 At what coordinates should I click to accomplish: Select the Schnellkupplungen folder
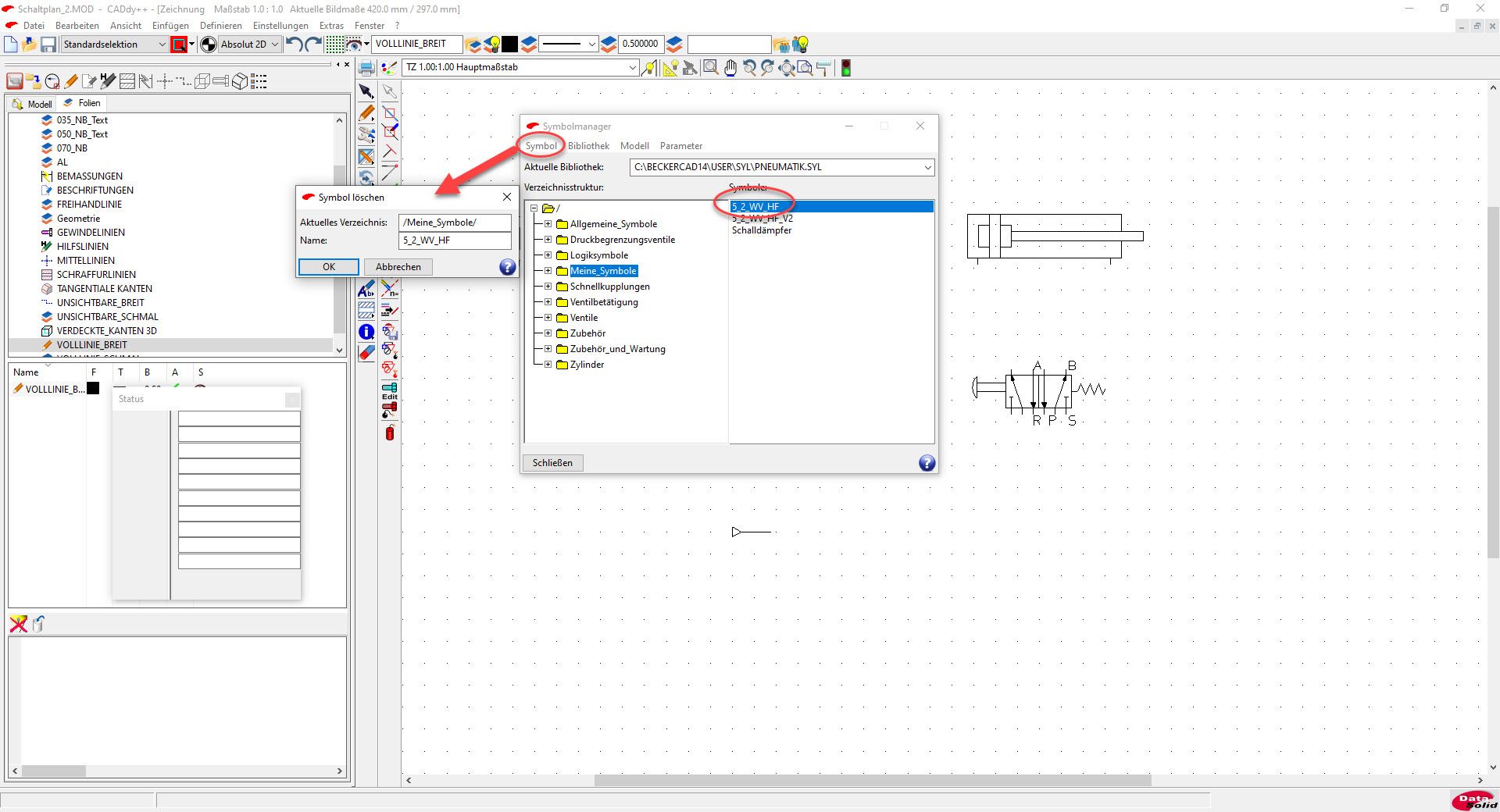coord(610,287)
